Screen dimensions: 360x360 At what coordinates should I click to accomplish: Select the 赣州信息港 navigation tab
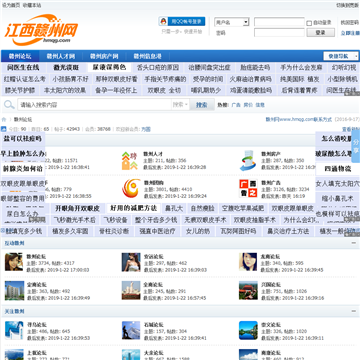147,56
